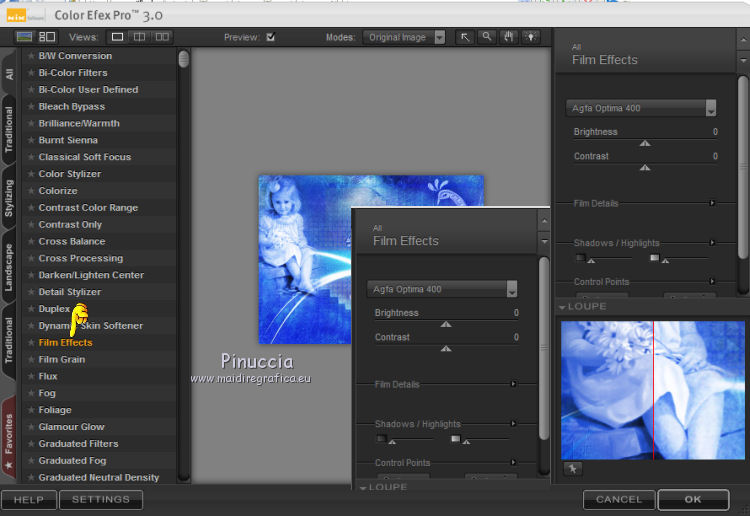Click the highlights protection icon in right panel
The height and width of the screenshot is (516, 750).
[654, 258]
